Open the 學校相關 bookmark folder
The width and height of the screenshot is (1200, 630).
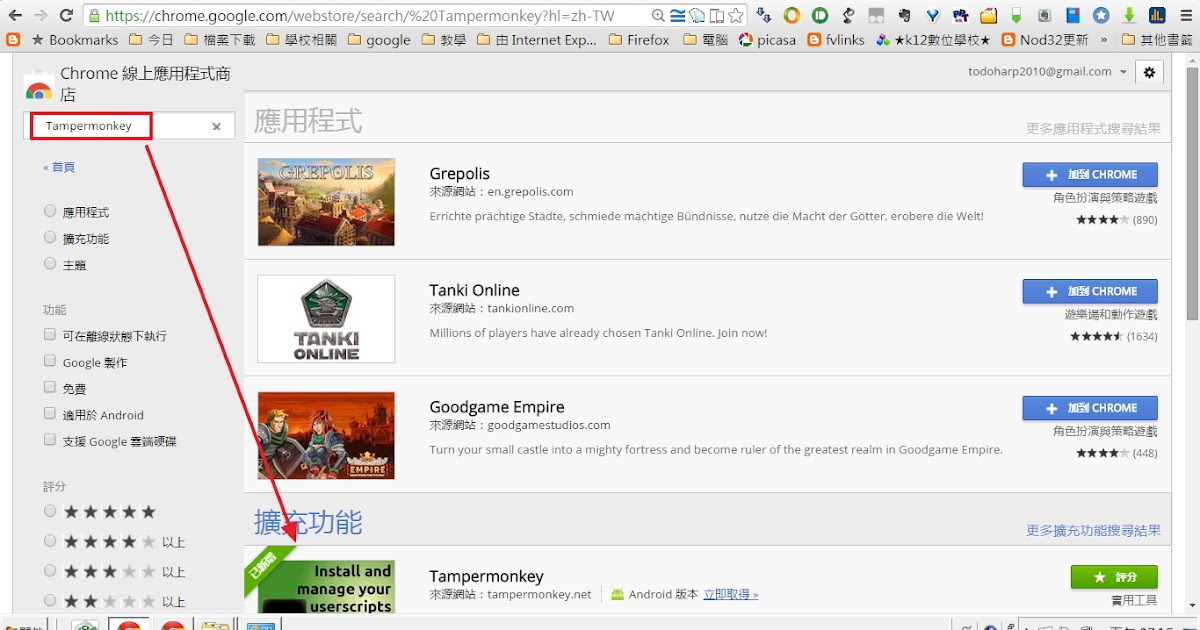[301, 40]
